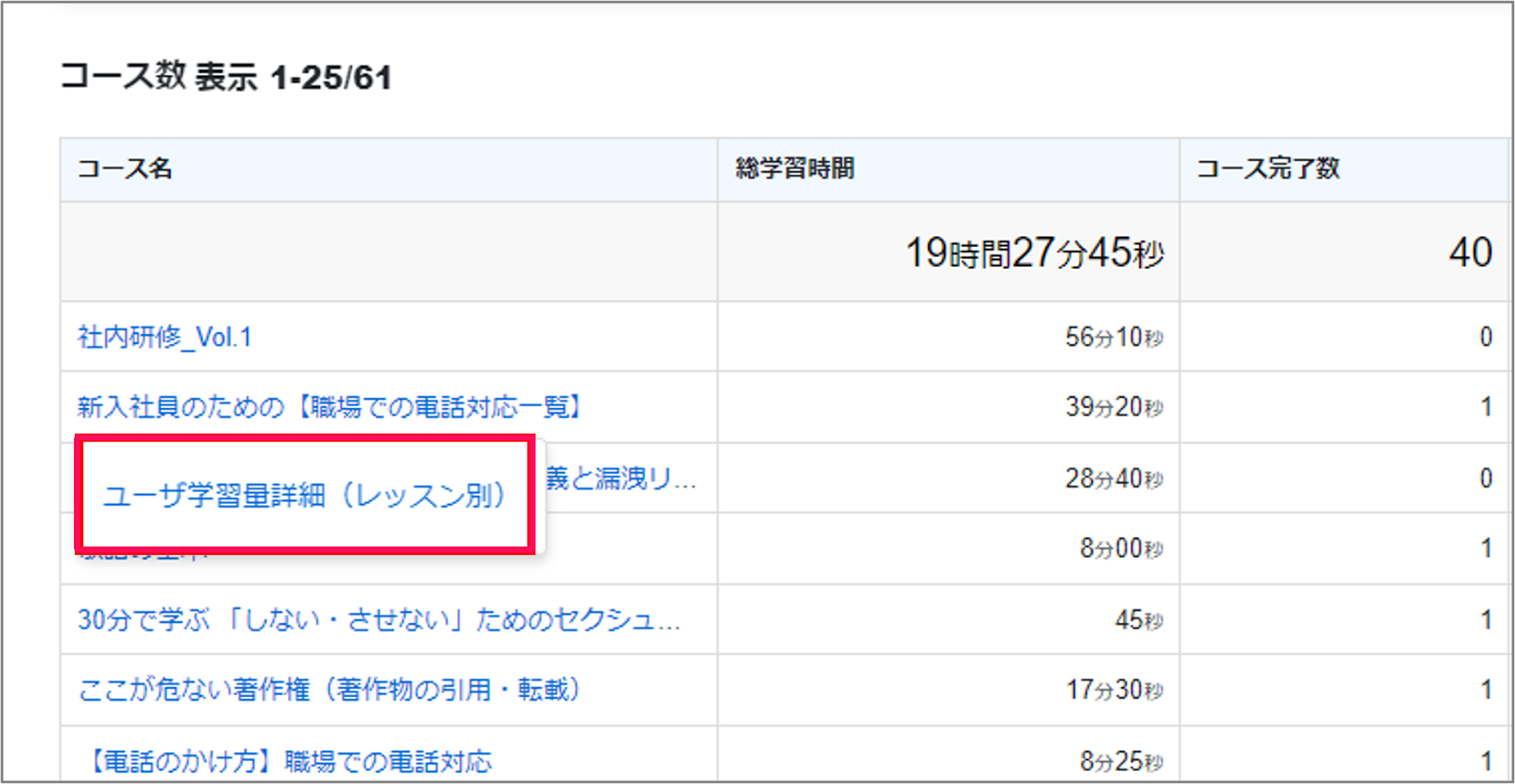Open 新入社員のための【職場での電話対応一覧】 course

(x=331, y=407)
